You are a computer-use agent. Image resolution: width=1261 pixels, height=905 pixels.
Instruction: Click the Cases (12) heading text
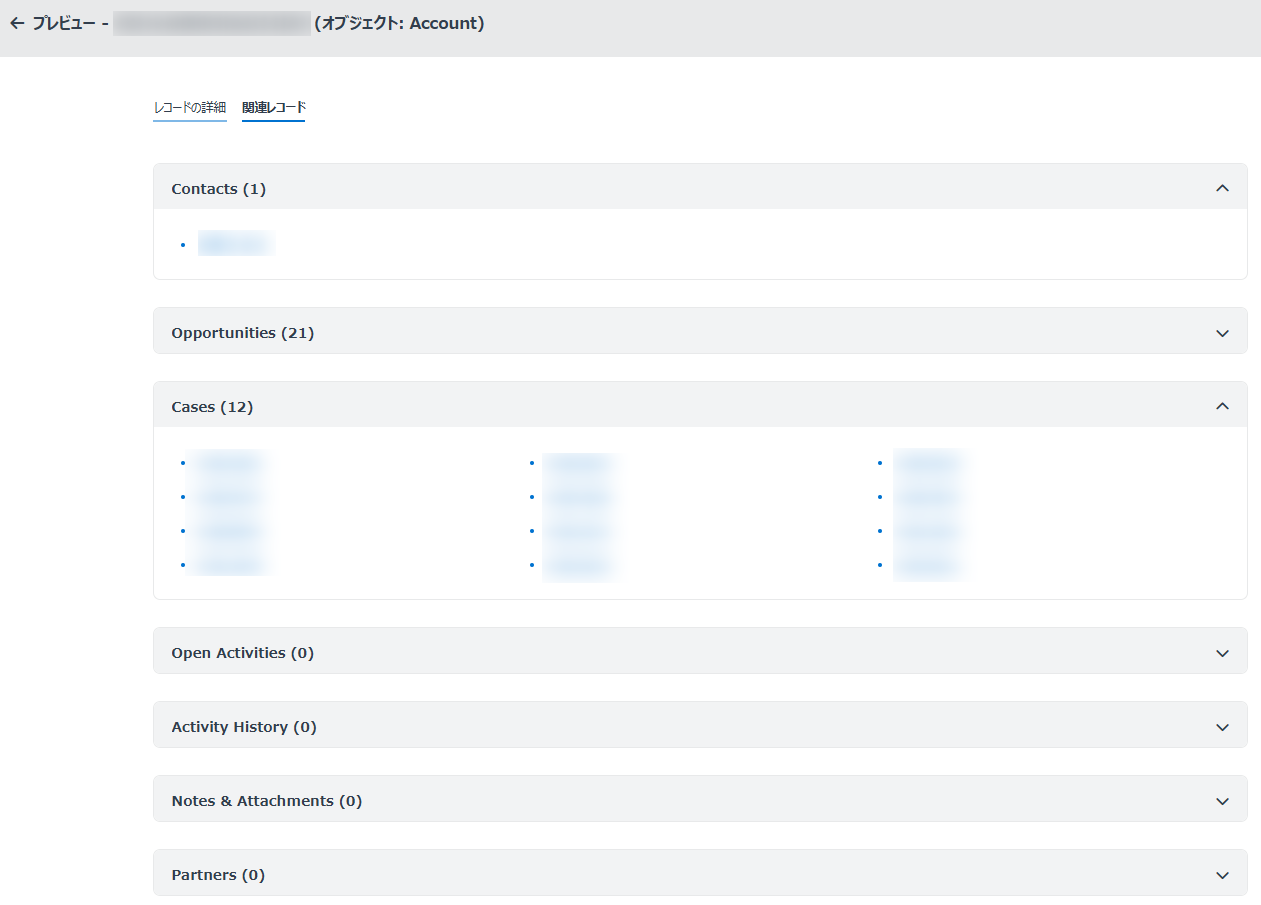pyautogui.click(x=212, y=407)
